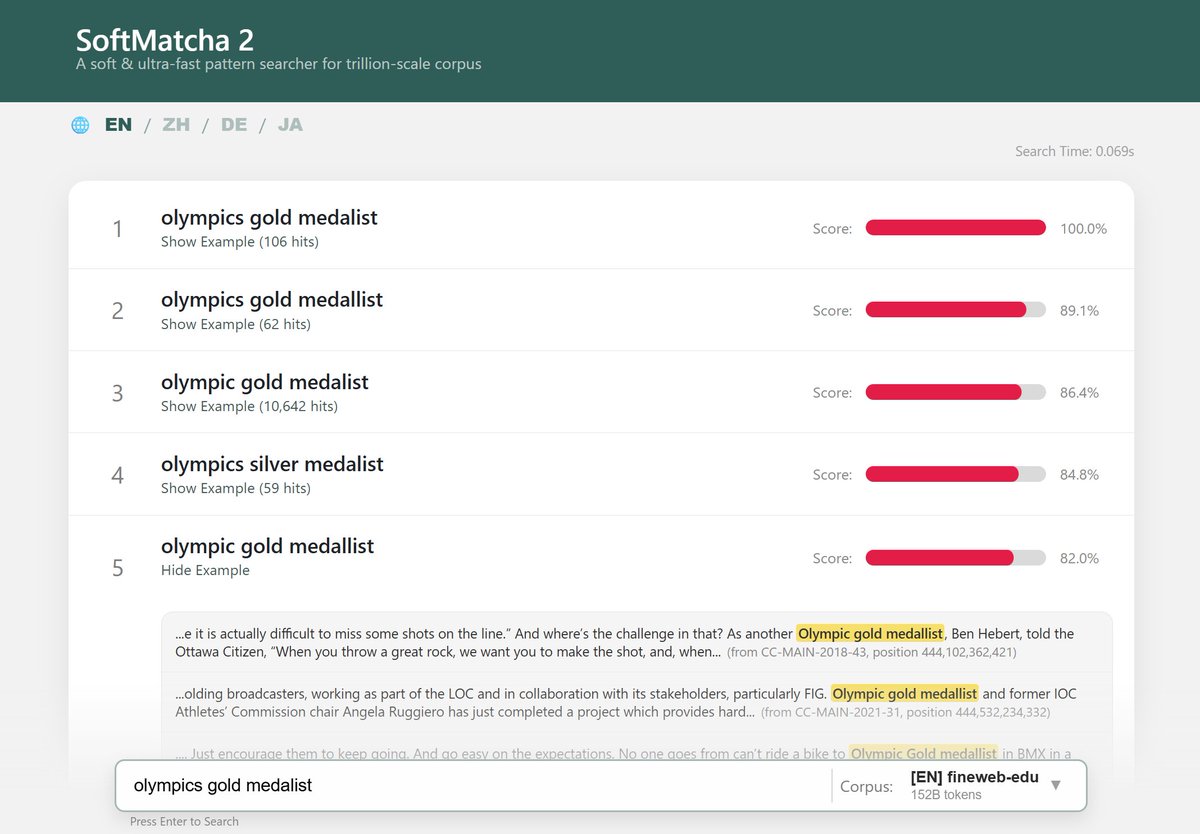The image size is (1200, 834).
Task: Show Example for olympics gold medallist (62 hits)
Action: point(236,324)
